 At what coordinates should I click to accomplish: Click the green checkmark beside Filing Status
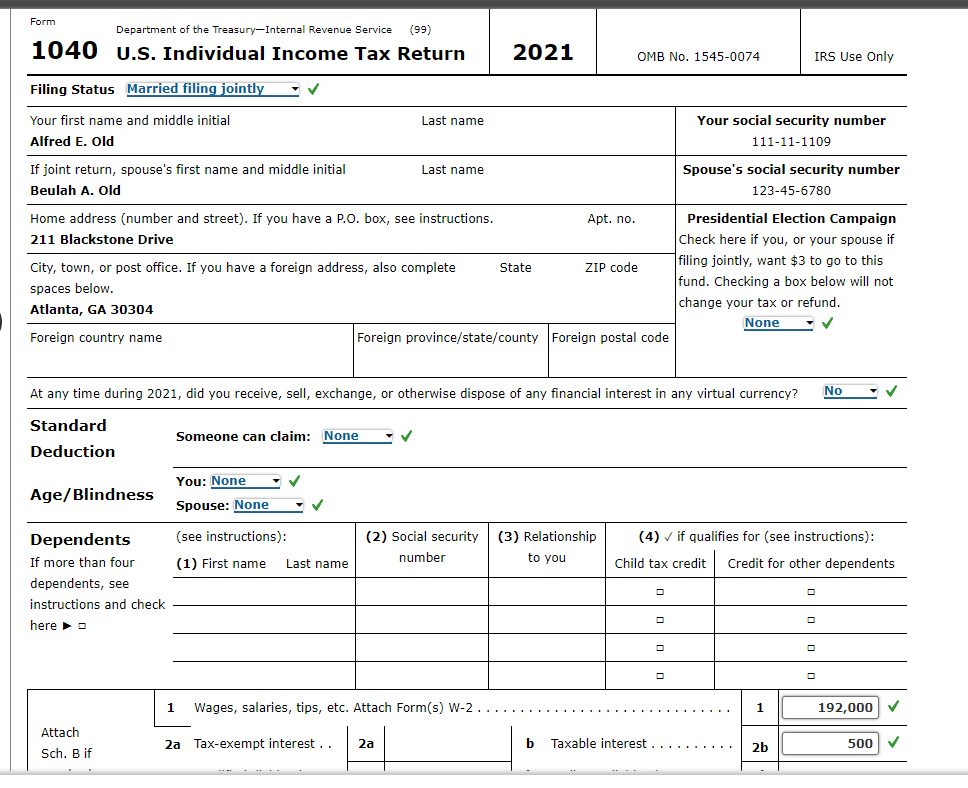313,89
